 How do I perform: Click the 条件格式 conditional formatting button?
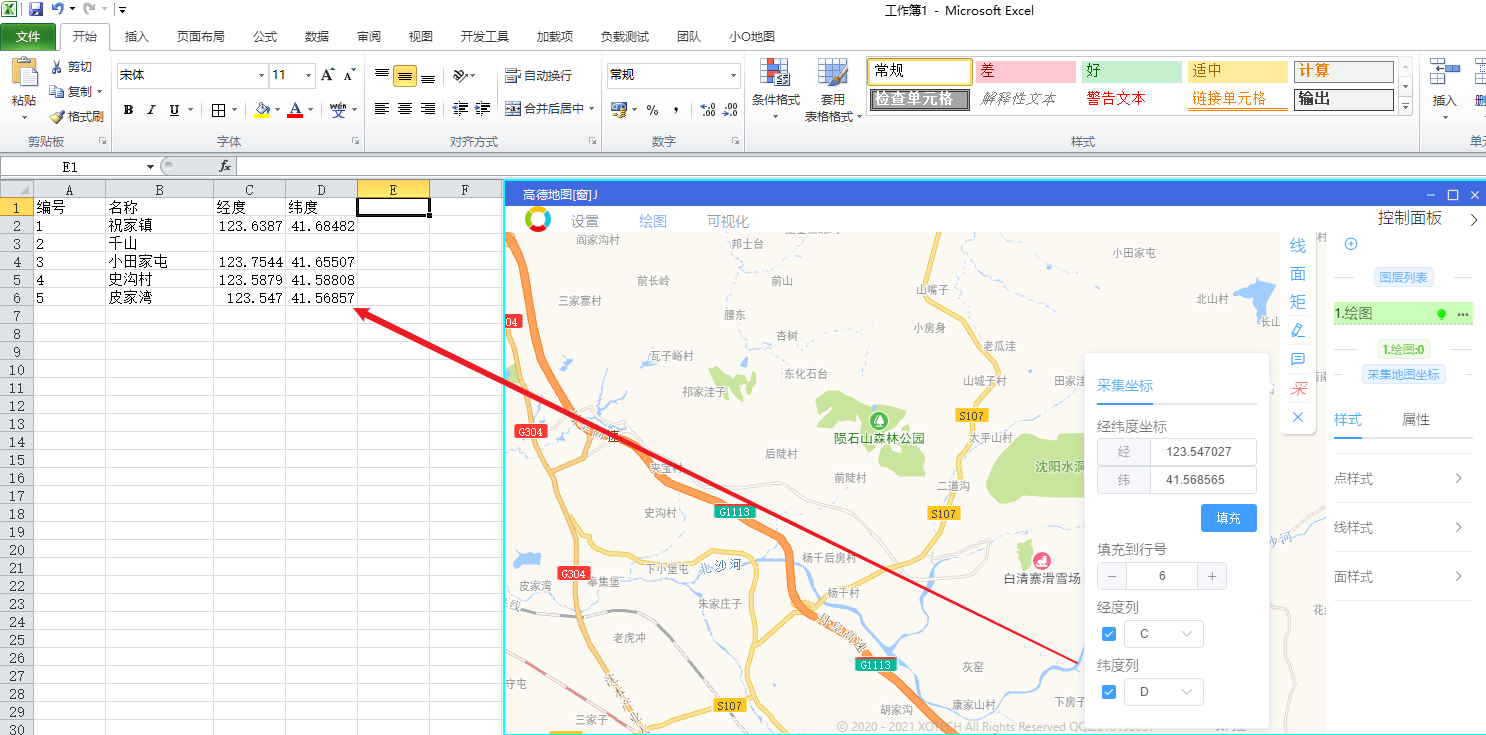pyautogui.click(x=776, y=90)
